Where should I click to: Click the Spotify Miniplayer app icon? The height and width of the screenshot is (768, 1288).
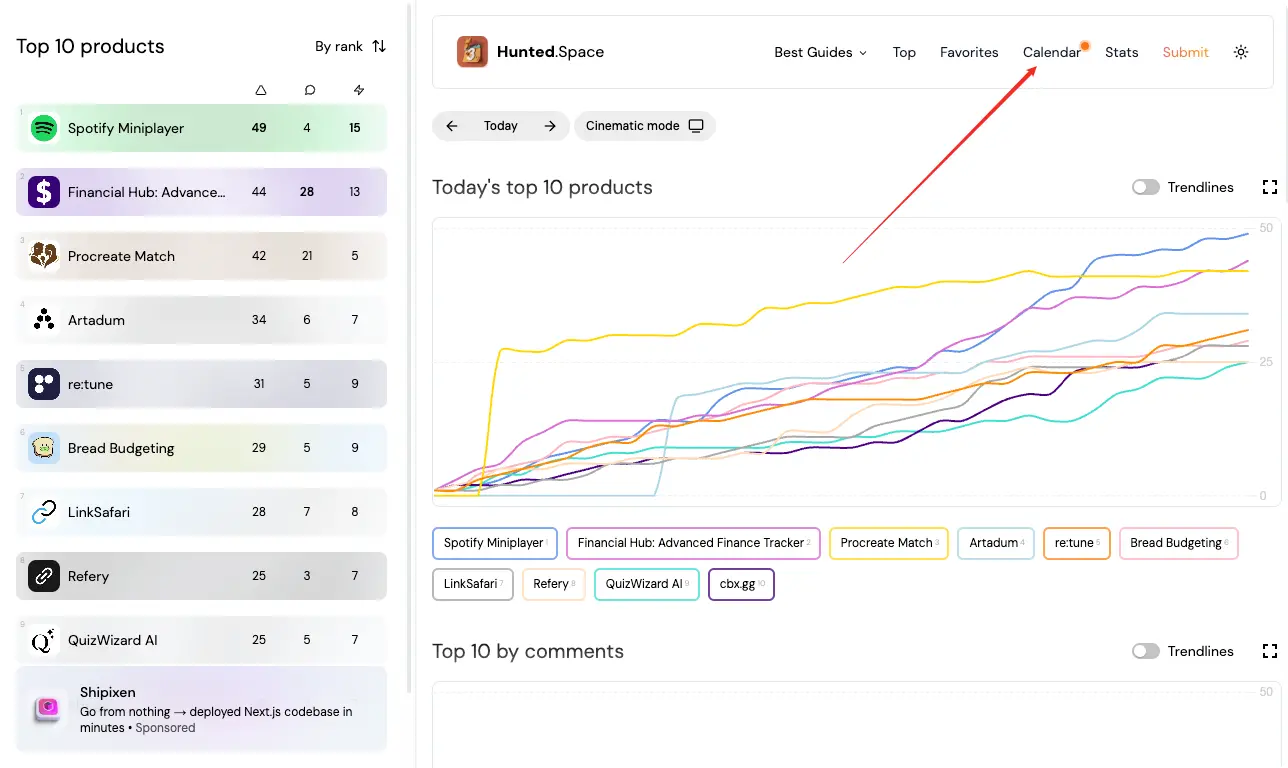[x=44, y=128]
